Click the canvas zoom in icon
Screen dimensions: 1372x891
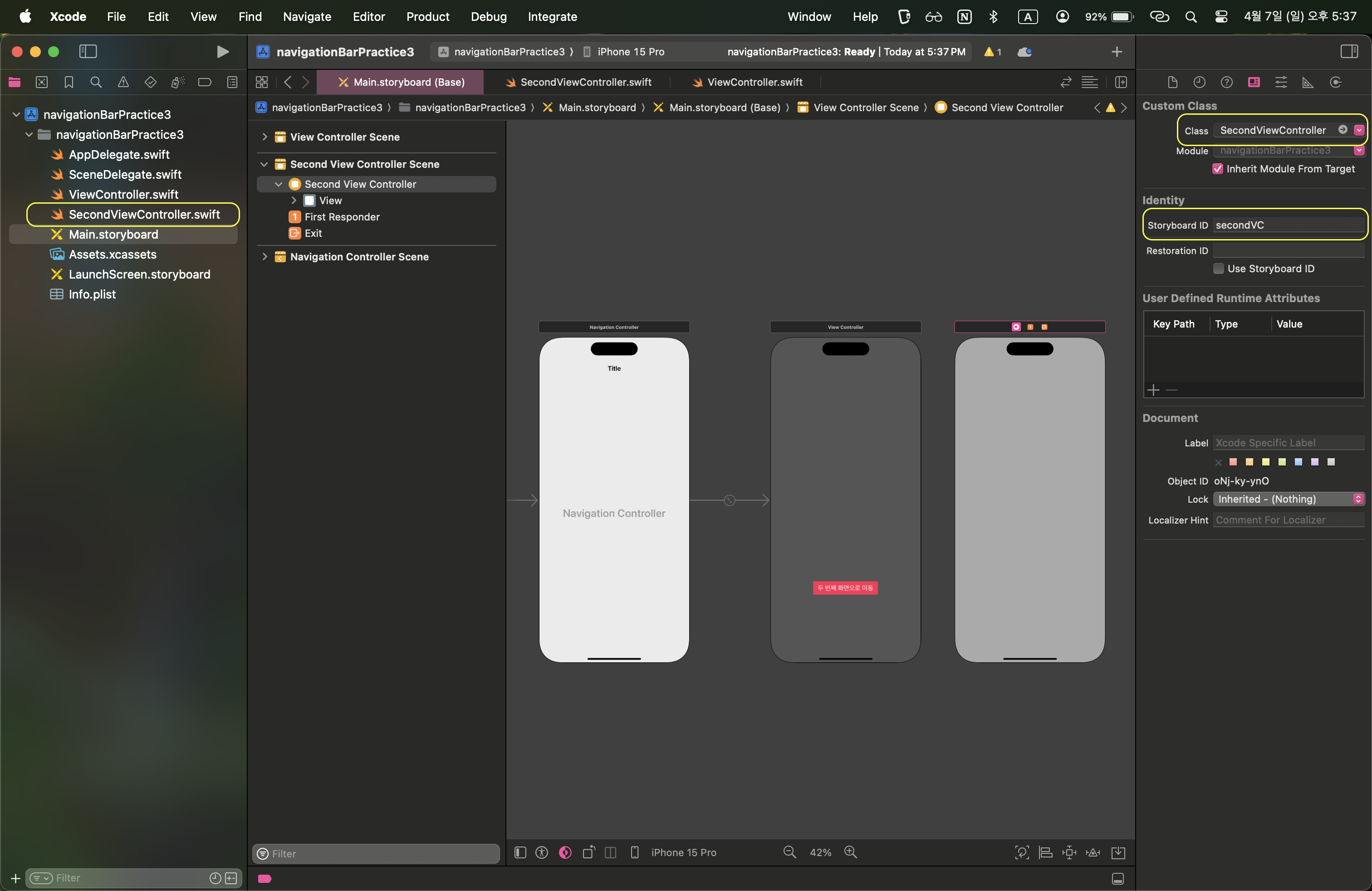pyautogui.click(x=850, y=852)
